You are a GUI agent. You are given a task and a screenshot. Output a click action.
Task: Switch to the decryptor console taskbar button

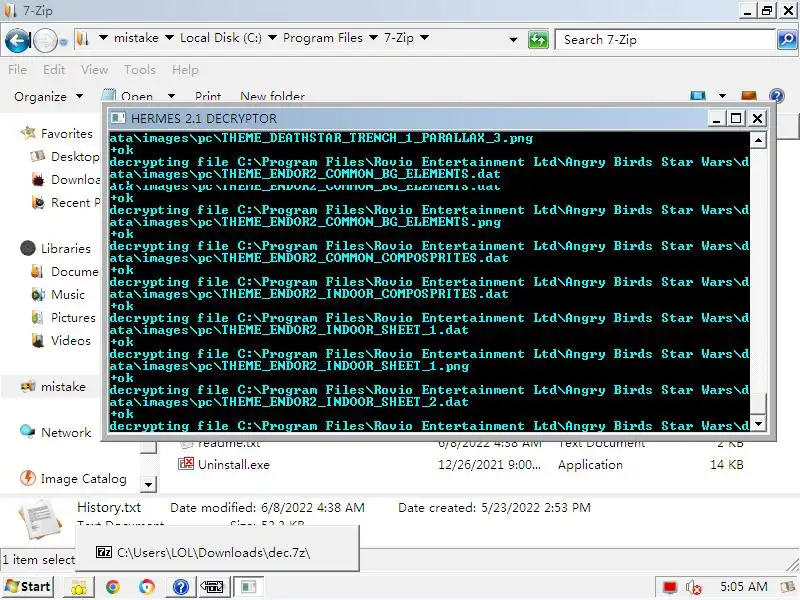coord(248,587)
